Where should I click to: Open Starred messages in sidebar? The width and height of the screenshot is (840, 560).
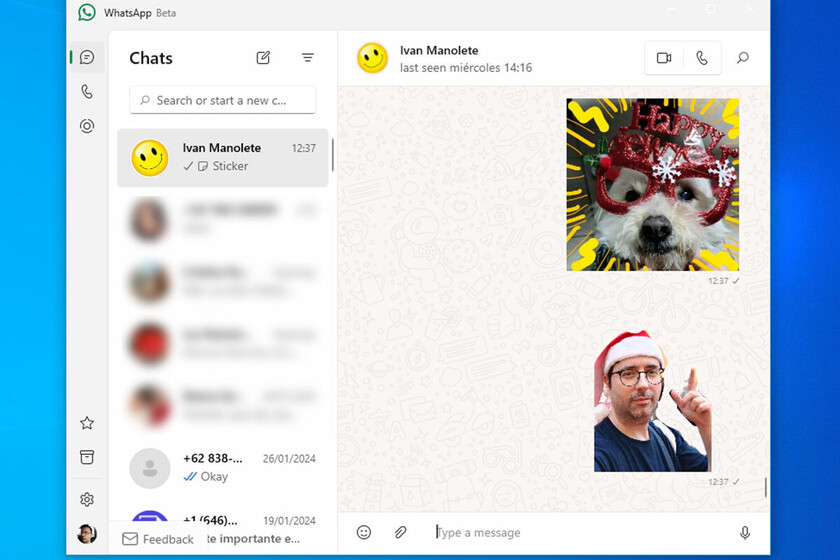point(87,423)
